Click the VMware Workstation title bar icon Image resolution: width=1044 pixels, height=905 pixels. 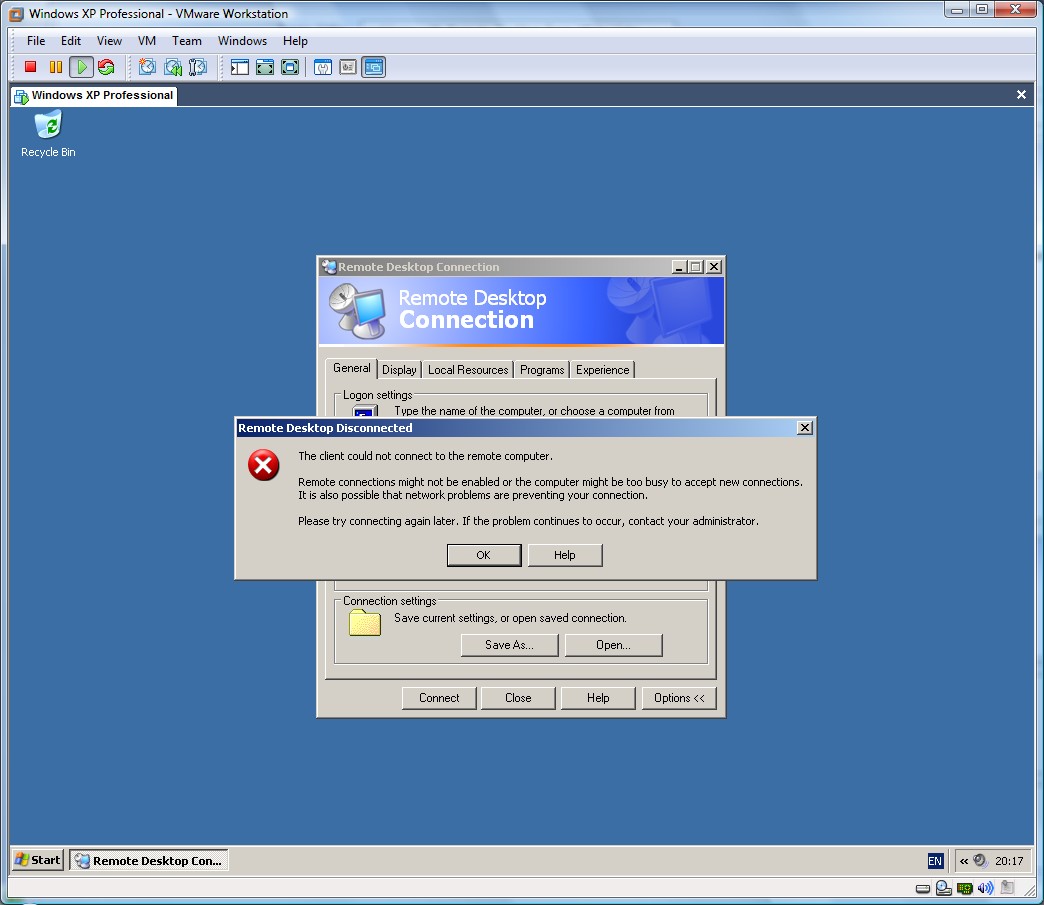(16, 13)
